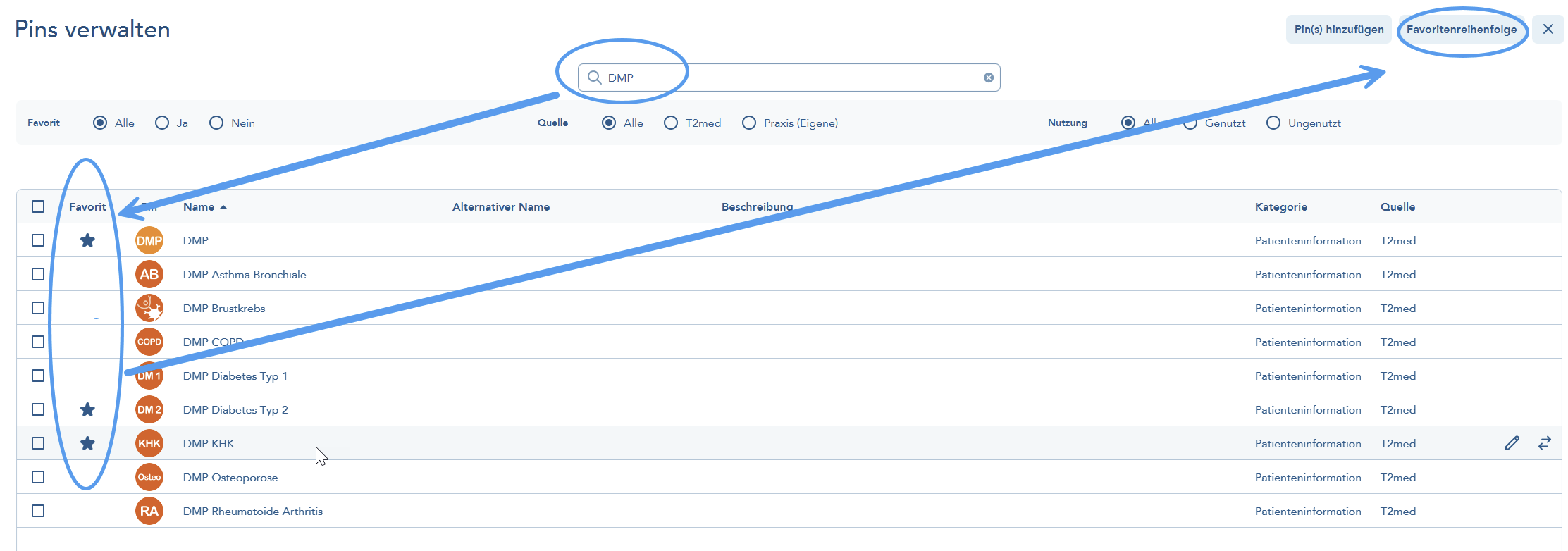
Task: Choose the Ungenutzt usage radio button
Action: (1273, 123)
